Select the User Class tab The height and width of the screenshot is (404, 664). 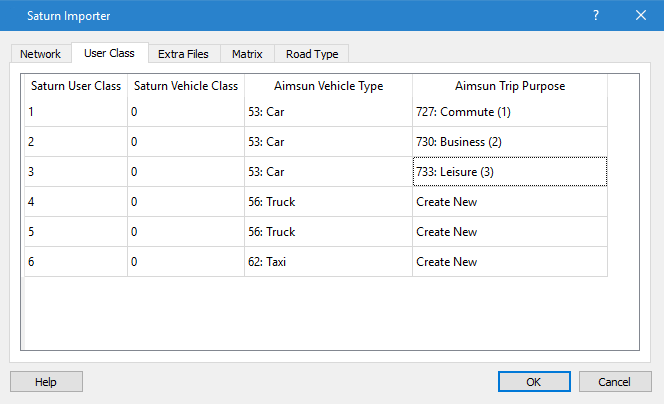pyautogui.click(x=110, y=53)
